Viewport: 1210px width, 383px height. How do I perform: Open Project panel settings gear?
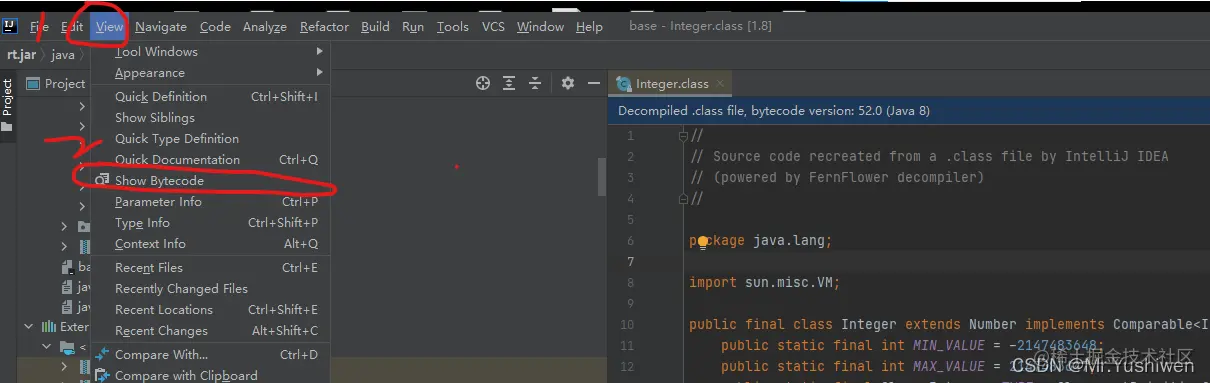pyautogui.click(x=568, y=84)
